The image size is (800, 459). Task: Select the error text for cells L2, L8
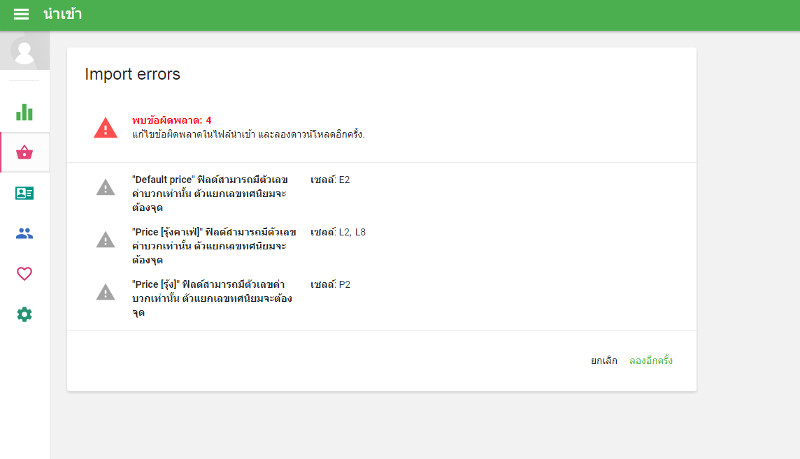[x=214, y=246]
